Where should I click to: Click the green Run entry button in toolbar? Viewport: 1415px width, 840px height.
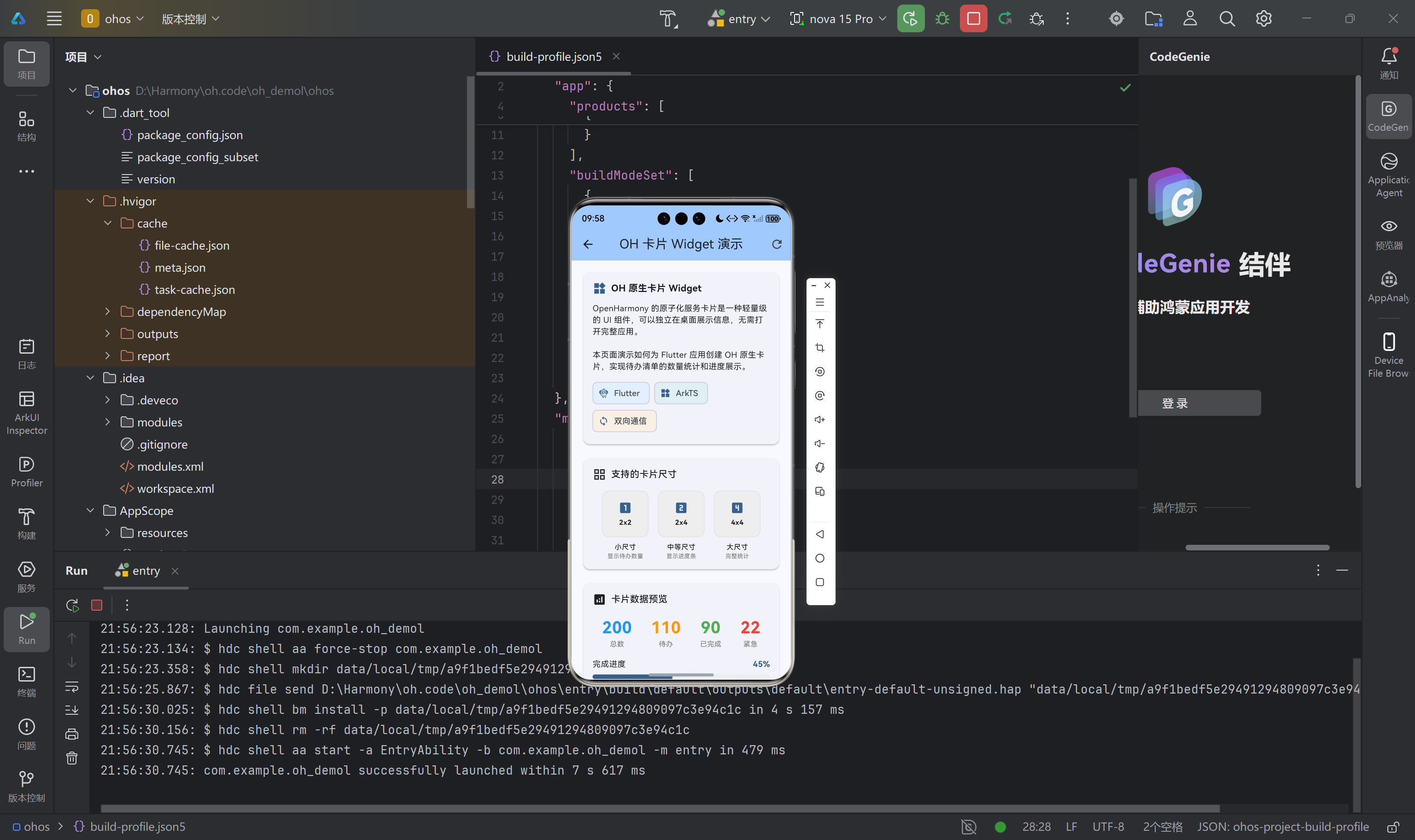(x=910, y=19)
